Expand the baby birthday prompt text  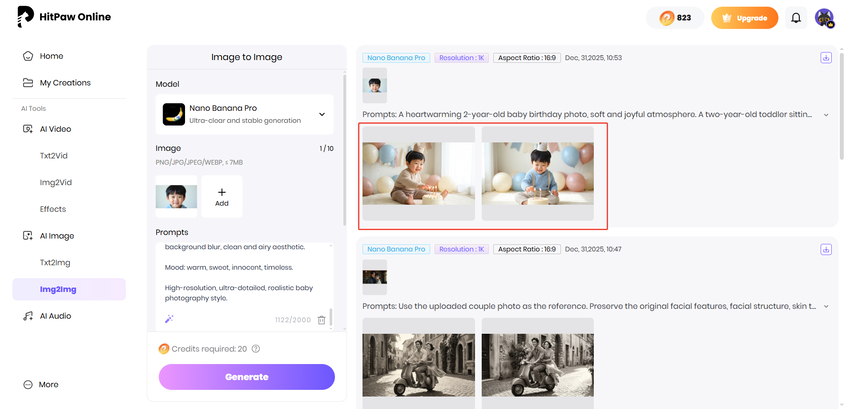coord(826,115)
